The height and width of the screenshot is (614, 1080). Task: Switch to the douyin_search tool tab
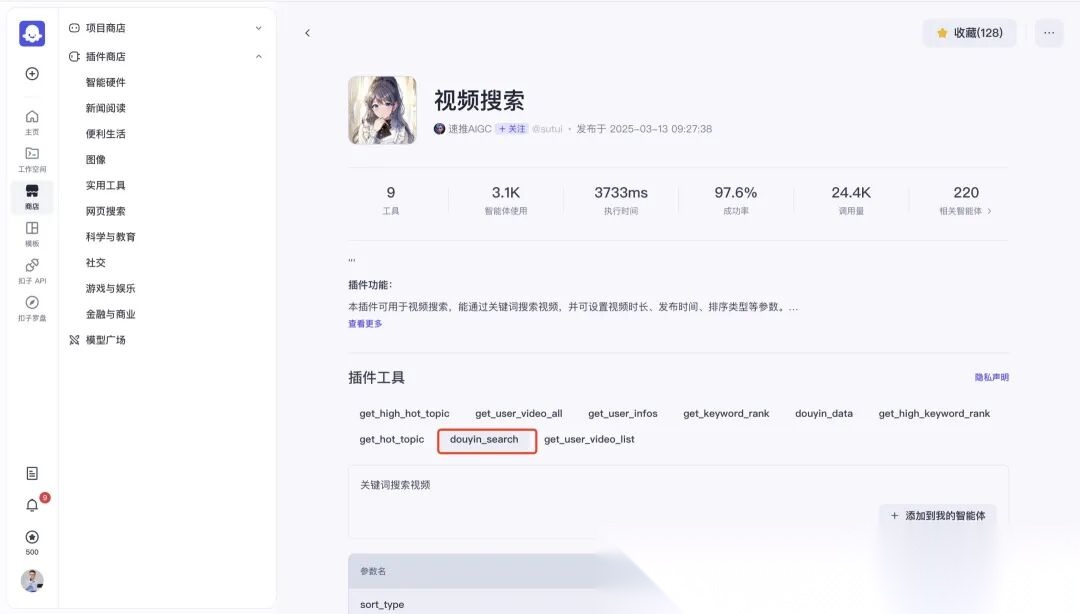click(487, 441)
